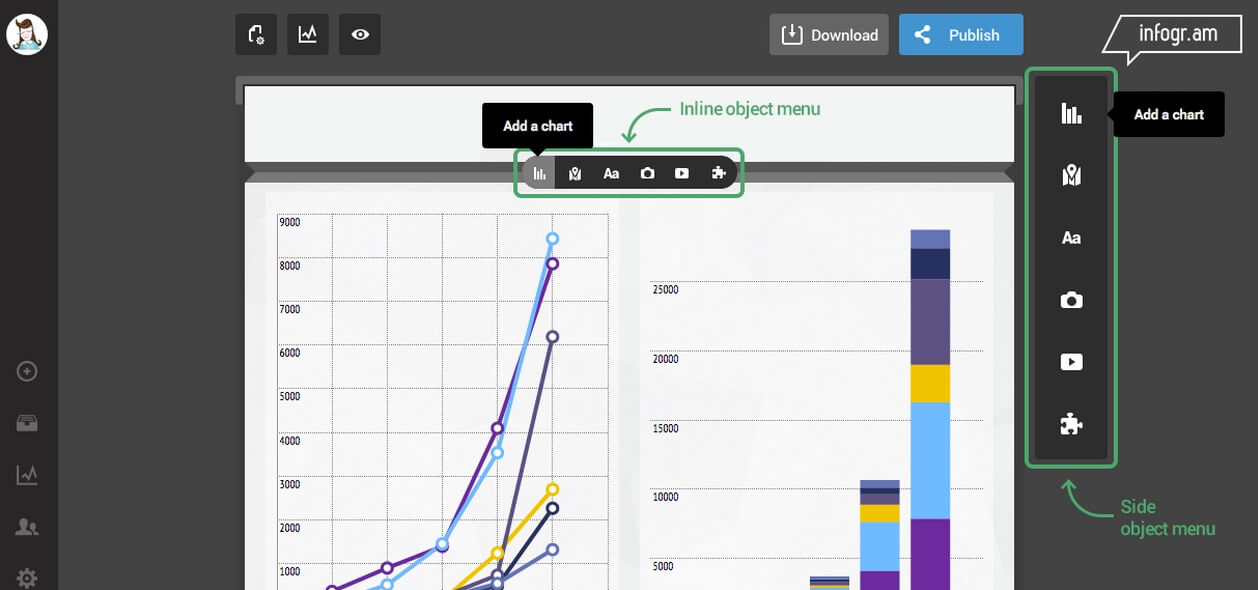Viewport: 1258px width, 590px height.
Task: Open settings gear in left sidebar
Action: [x=27, y=577]
